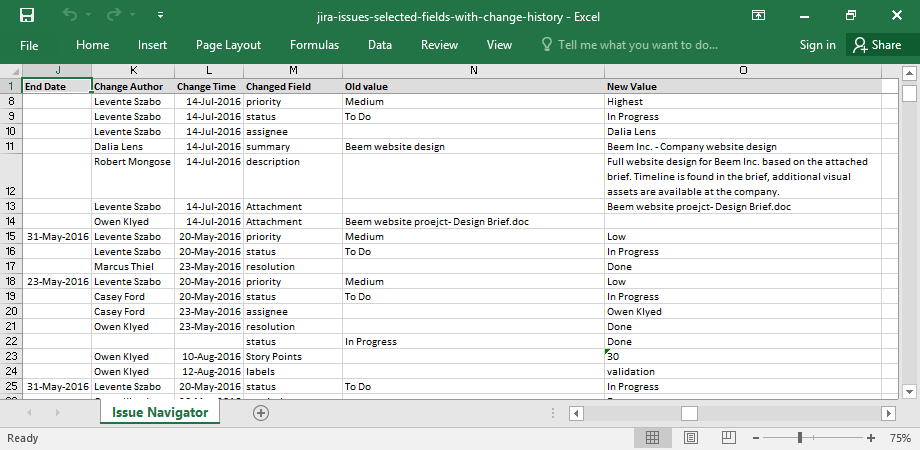Select column N header
Viewport: 920px width, 450px height.
pyautogui.click(x=474, y=70)
